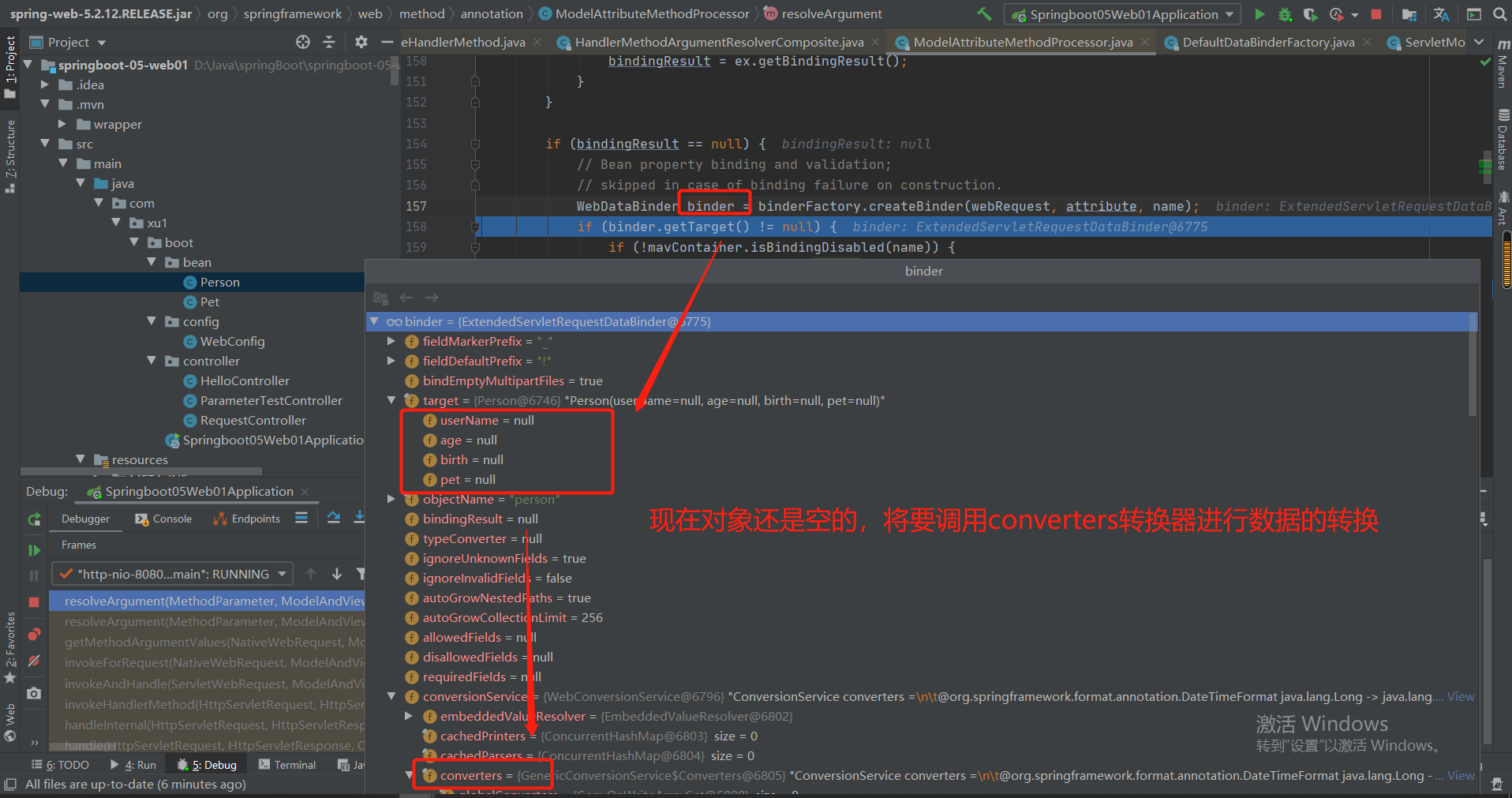The width and height of the screenshot is (1512, 798).
Task: Open the Database side panel
Action: (x=1503, y=140)
